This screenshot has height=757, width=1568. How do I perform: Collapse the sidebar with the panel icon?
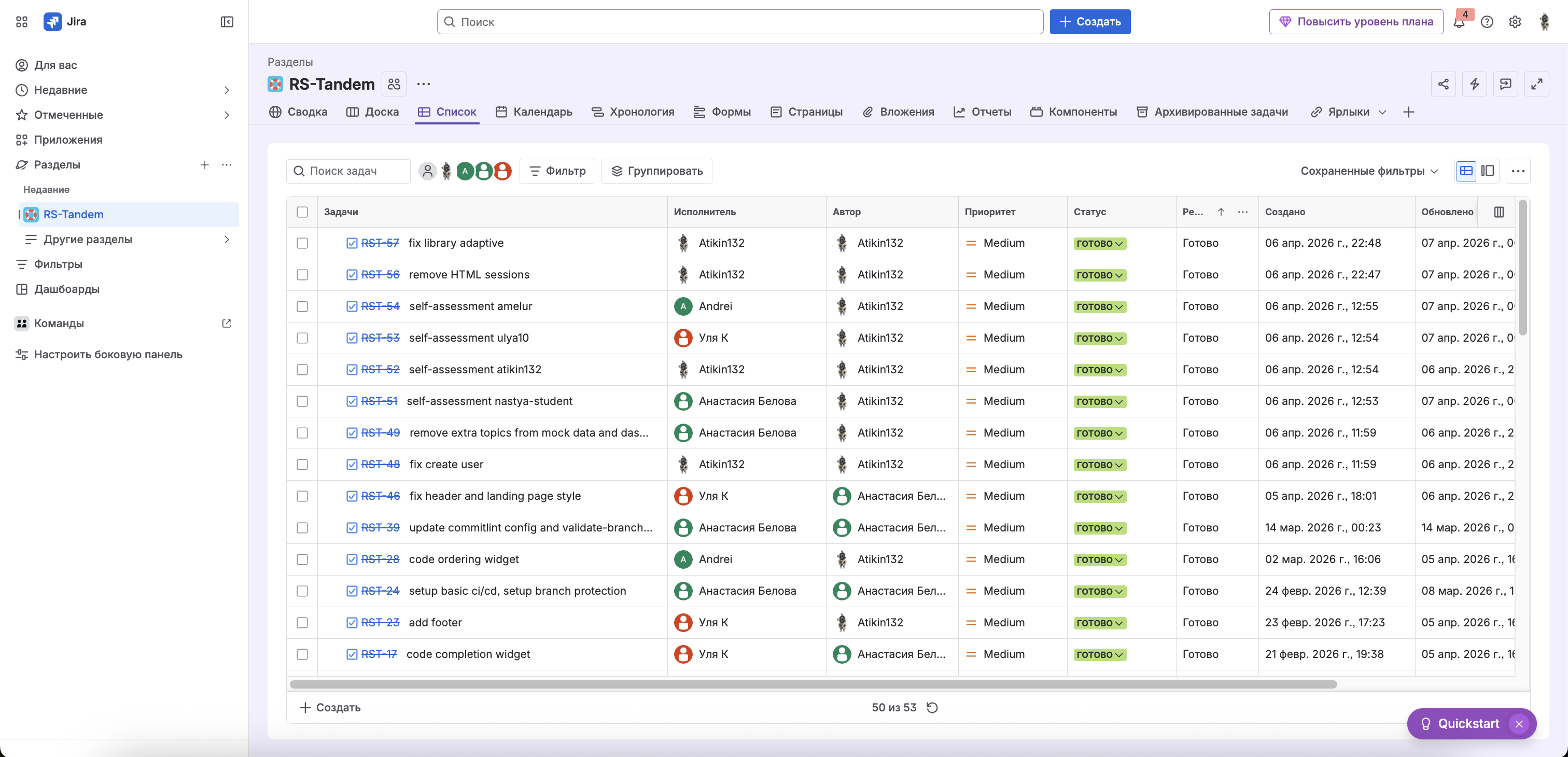(227, 22)
